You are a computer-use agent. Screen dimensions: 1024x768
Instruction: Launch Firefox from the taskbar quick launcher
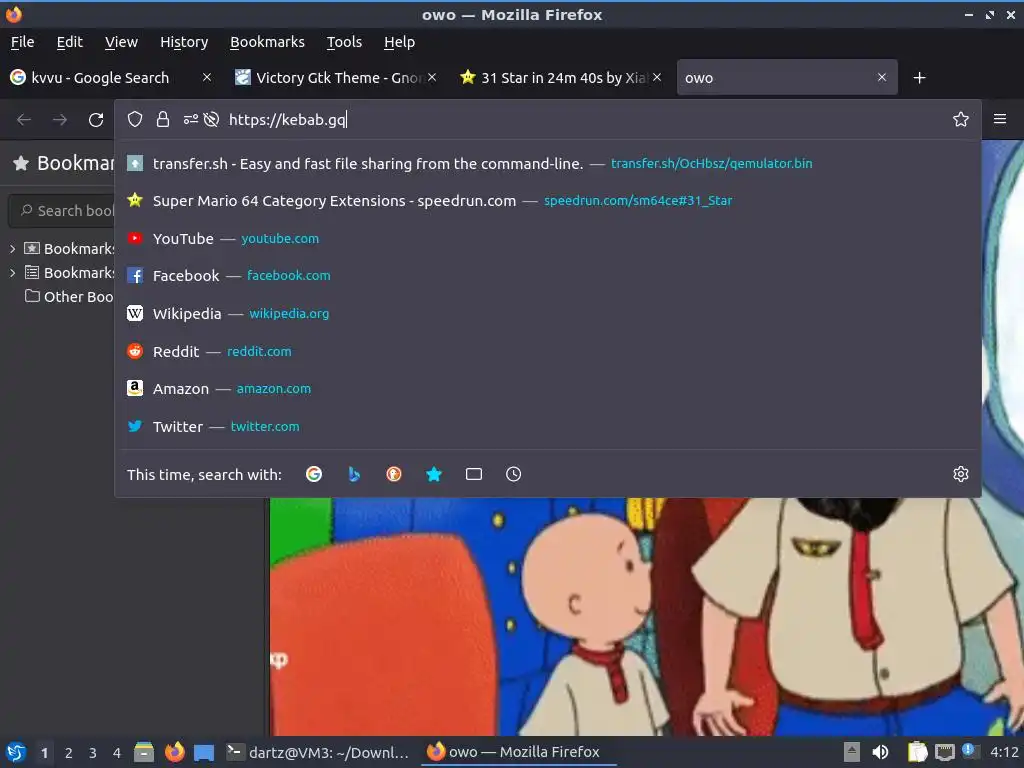(x=174, y=752)
